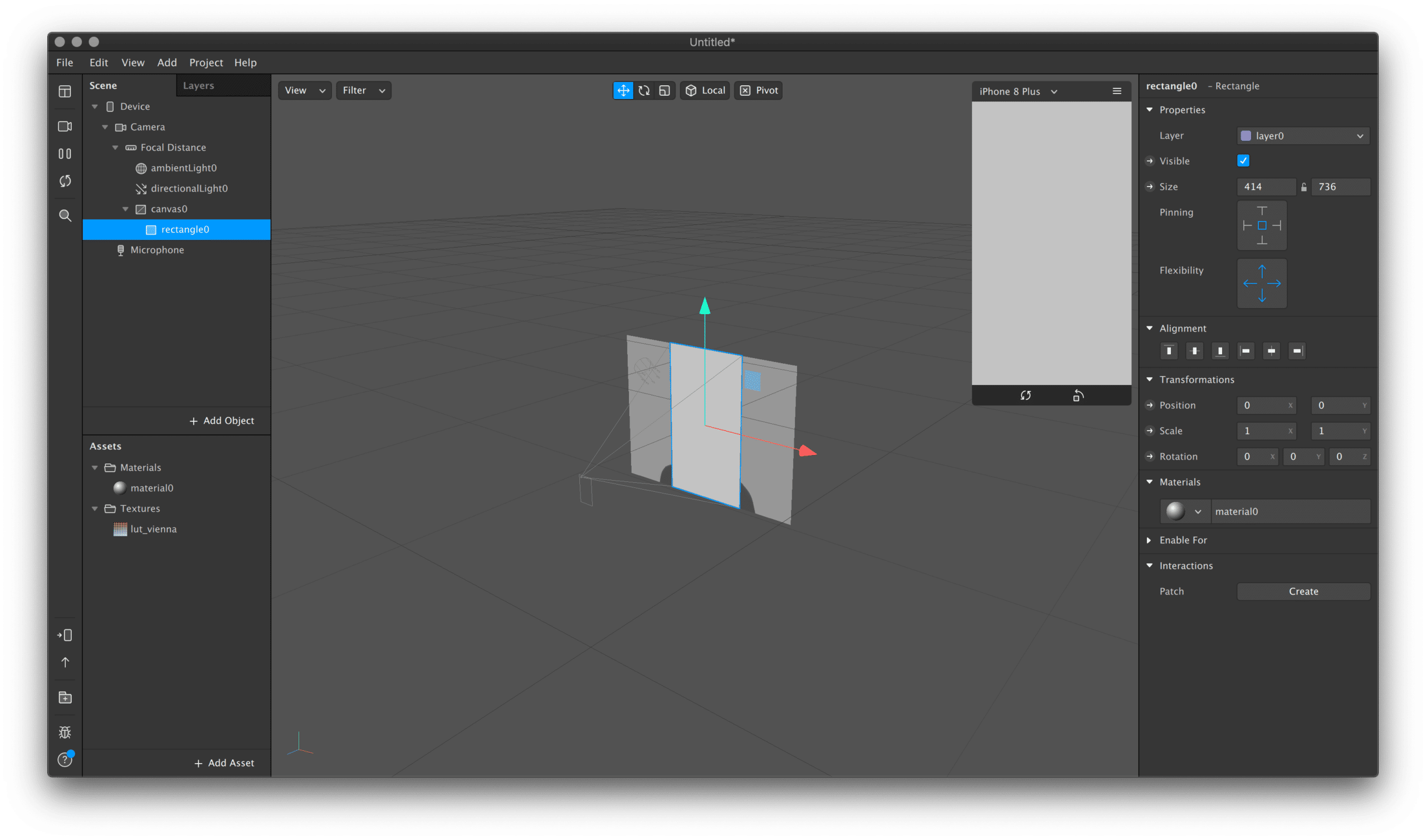1426x840 pixels.
Task: Click the Create patch button
Action: pyautogui.click(x=1303, y=591)
